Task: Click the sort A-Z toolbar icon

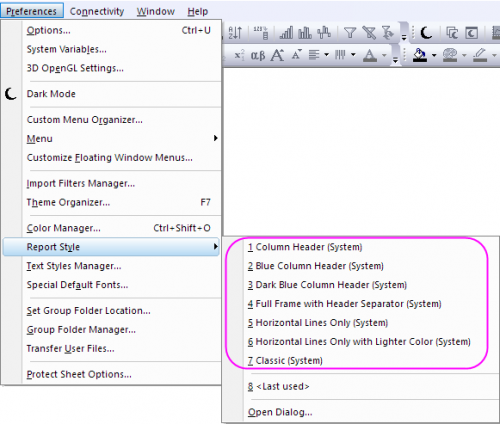Action: pos(235,33)
